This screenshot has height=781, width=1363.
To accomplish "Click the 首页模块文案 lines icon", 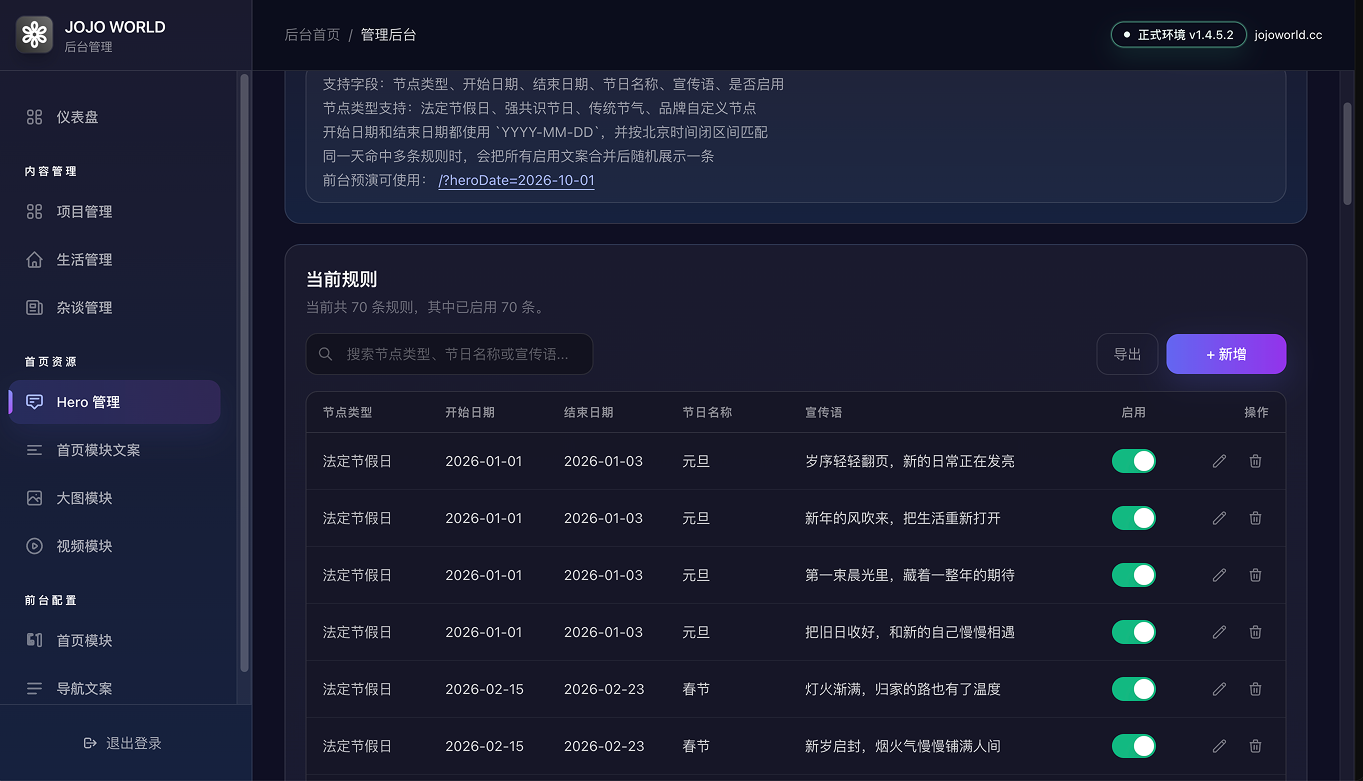I will click(x=34, y=450).
